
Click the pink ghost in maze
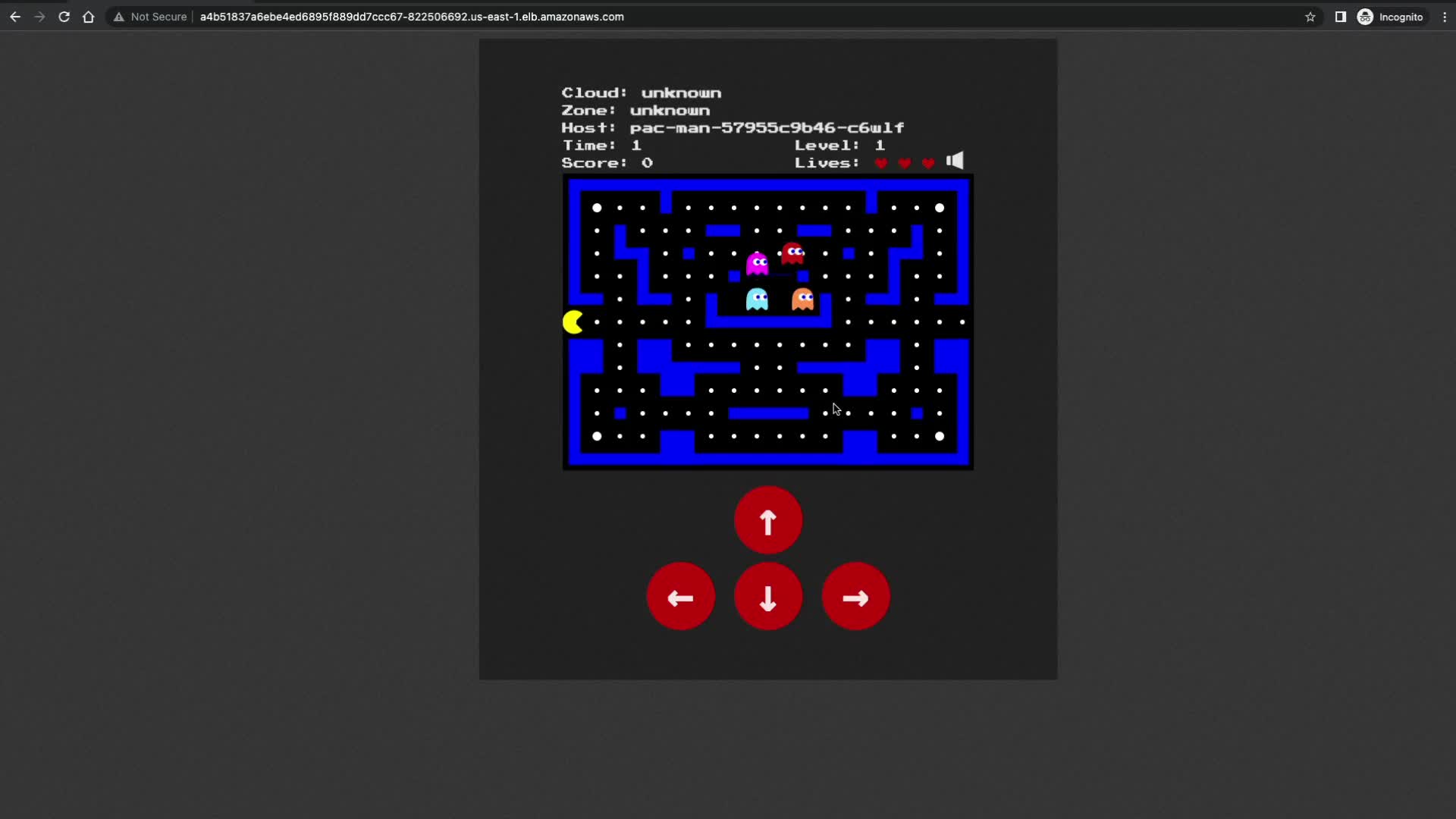757,263
